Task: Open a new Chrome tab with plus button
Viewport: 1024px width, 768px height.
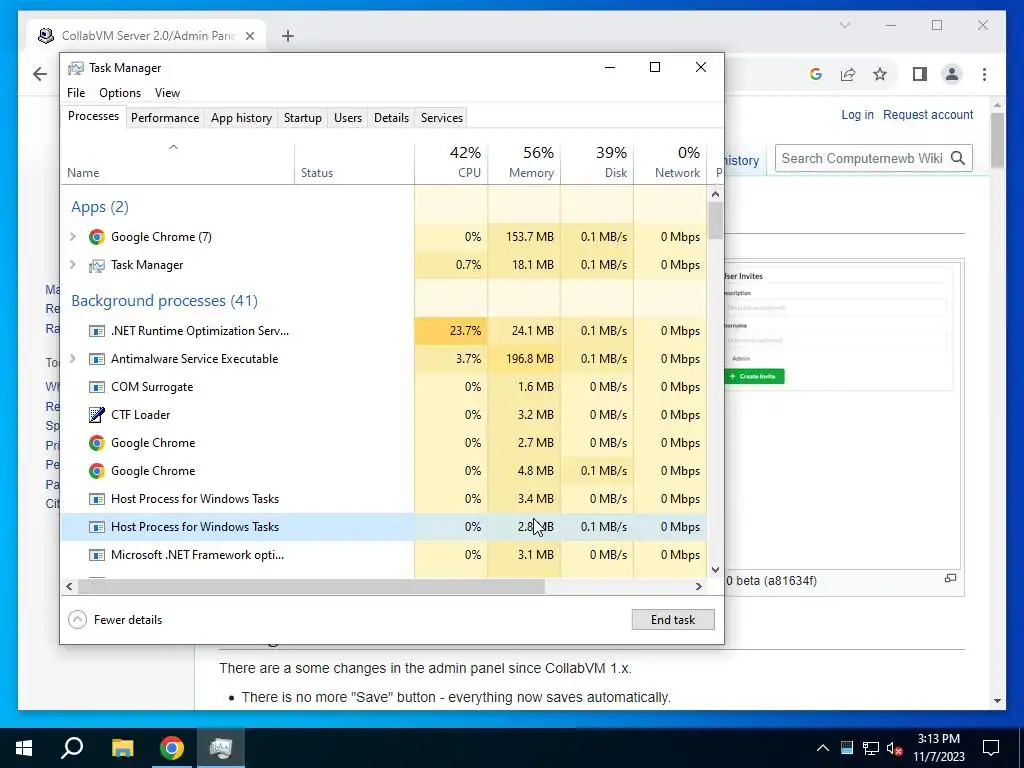Action: click(x=288, y=36)
